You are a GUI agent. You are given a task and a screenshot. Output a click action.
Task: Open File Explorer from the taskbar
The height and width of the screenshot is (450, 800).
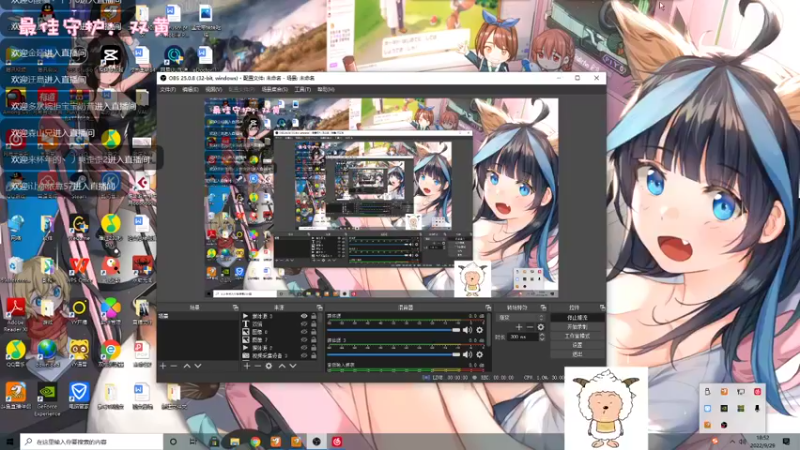(235, 441)
